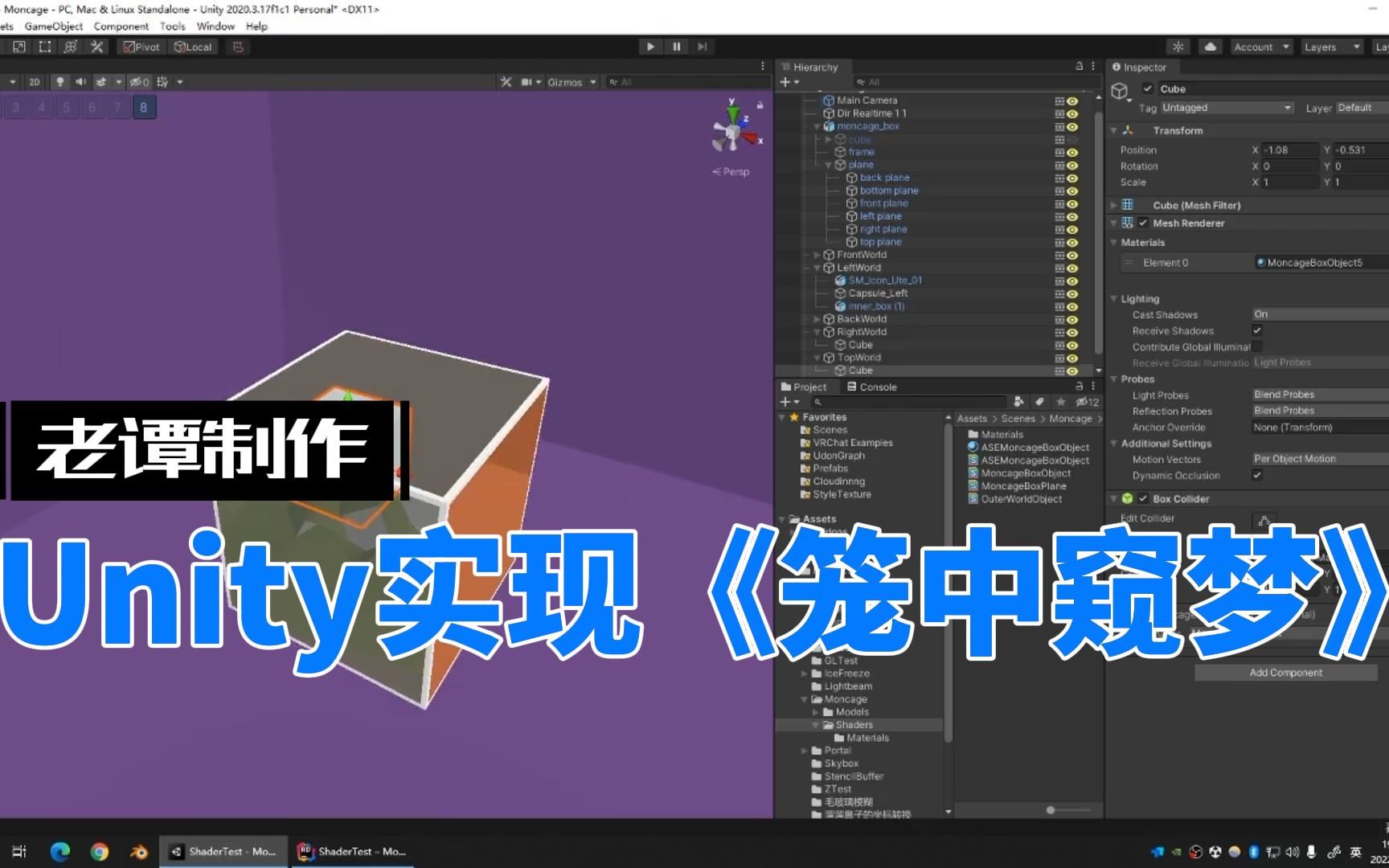
Task: Open Layers dropdown
Action: coord(1331,47)
